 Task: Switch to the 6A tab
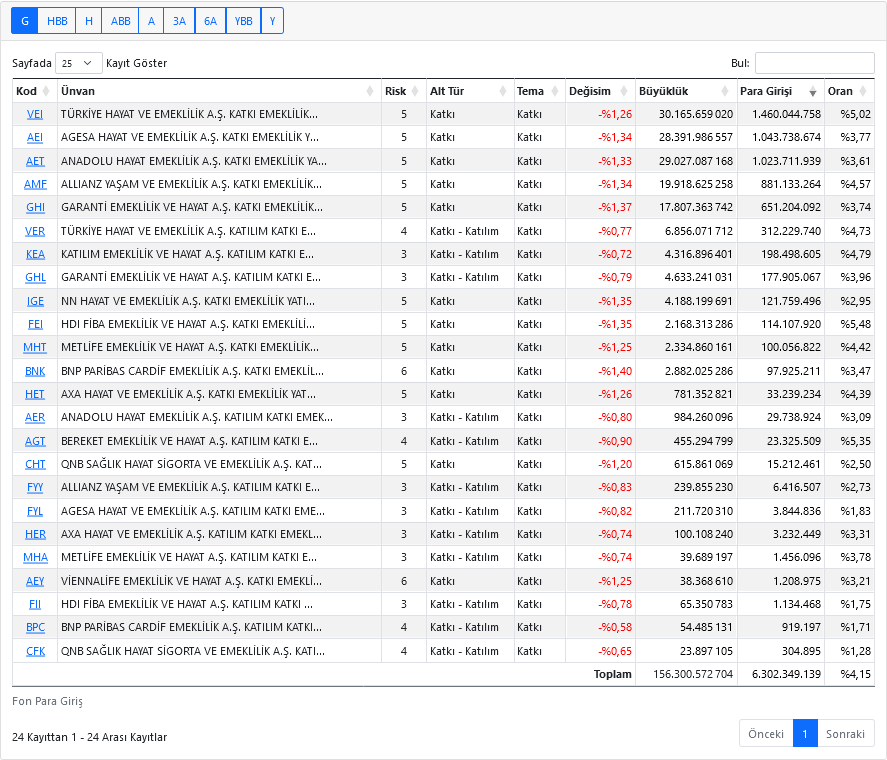coord(210,21)
